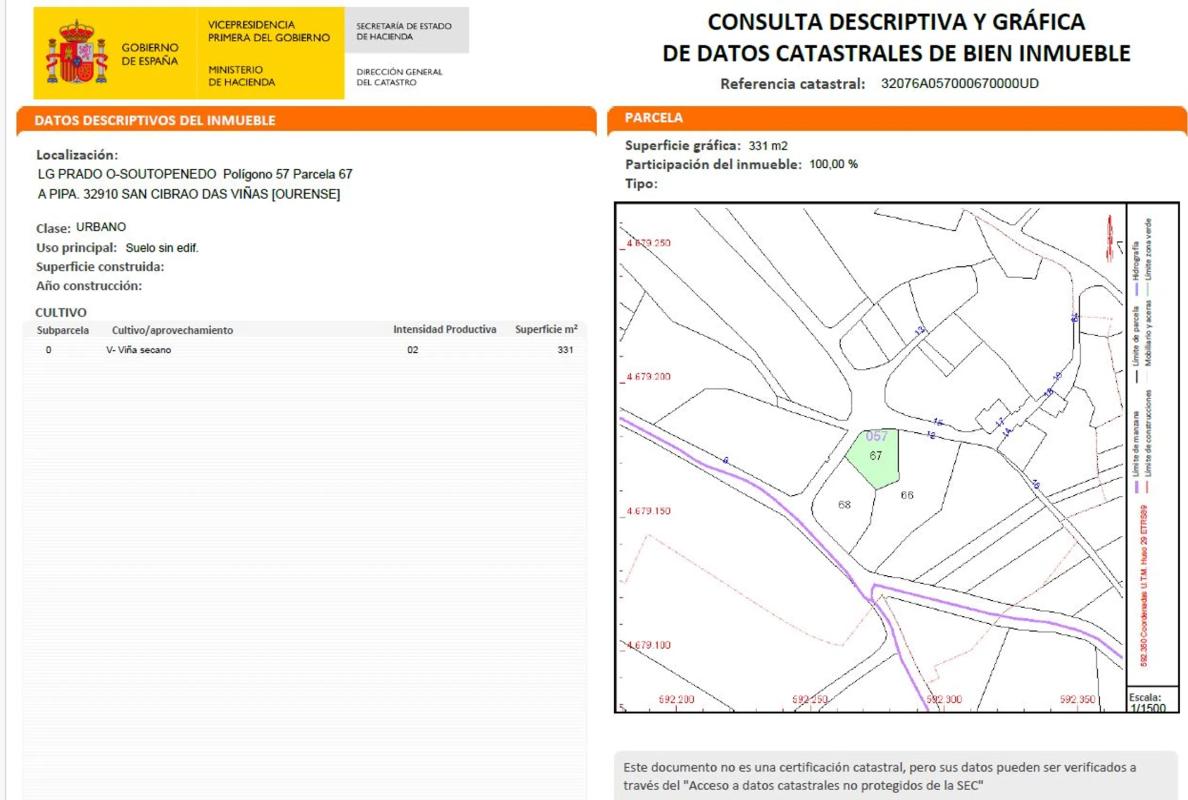Click the Intensidad Productiva column header
This screenshot has width=1188, height=800.
[444, 330]
